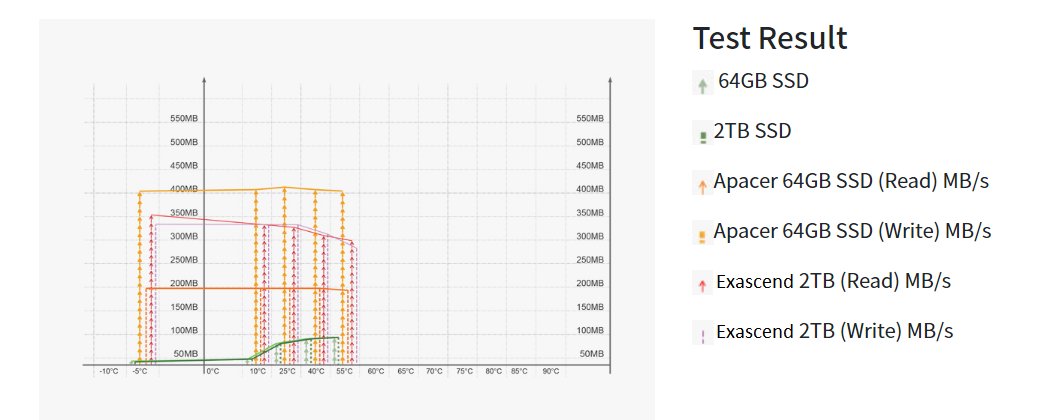This screenshot has width=1058, height=420.
Task: Click the 60°C label on the temperature axis
Action: 376,372
